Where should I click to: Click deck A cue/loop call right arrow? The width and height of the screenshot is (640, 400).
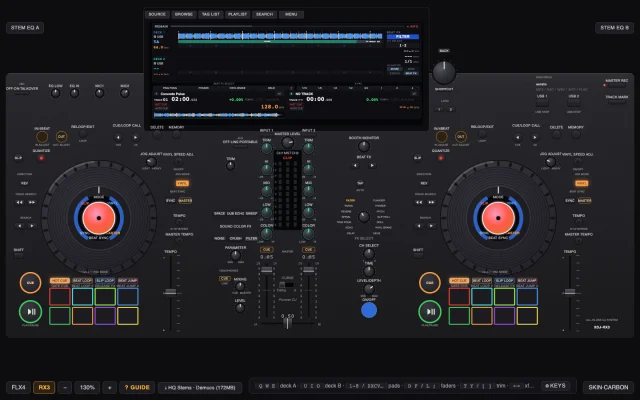pyautogui.click(x=136, y=138)
